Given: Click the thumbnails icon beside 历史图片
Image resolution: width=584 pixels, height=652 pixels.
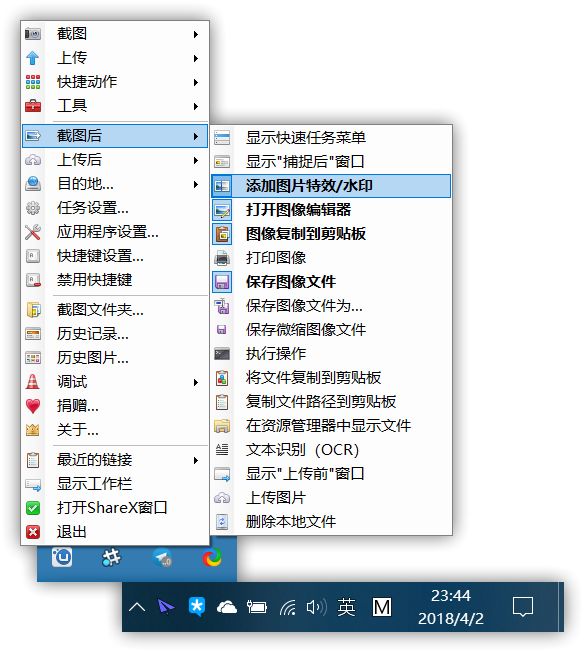Looking at the screenshot, I should [33, 358].
